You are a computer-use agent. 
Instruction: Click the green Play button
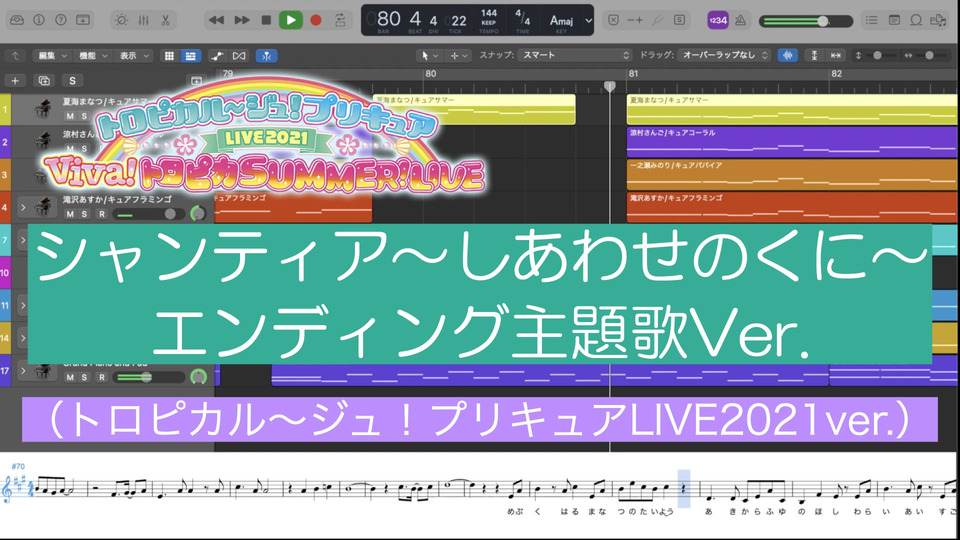[x=291, y=20]
